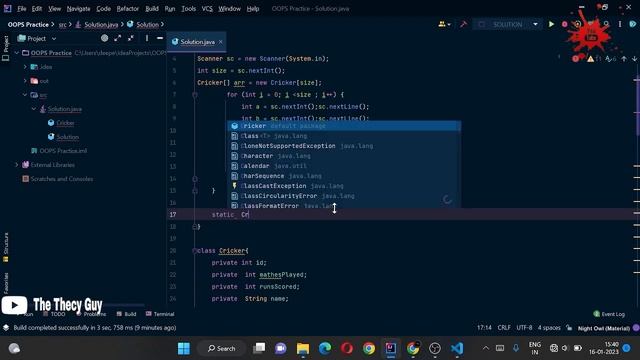Choose Character from completion list
This screenshot has height=360, width=640.
(344, 156)
